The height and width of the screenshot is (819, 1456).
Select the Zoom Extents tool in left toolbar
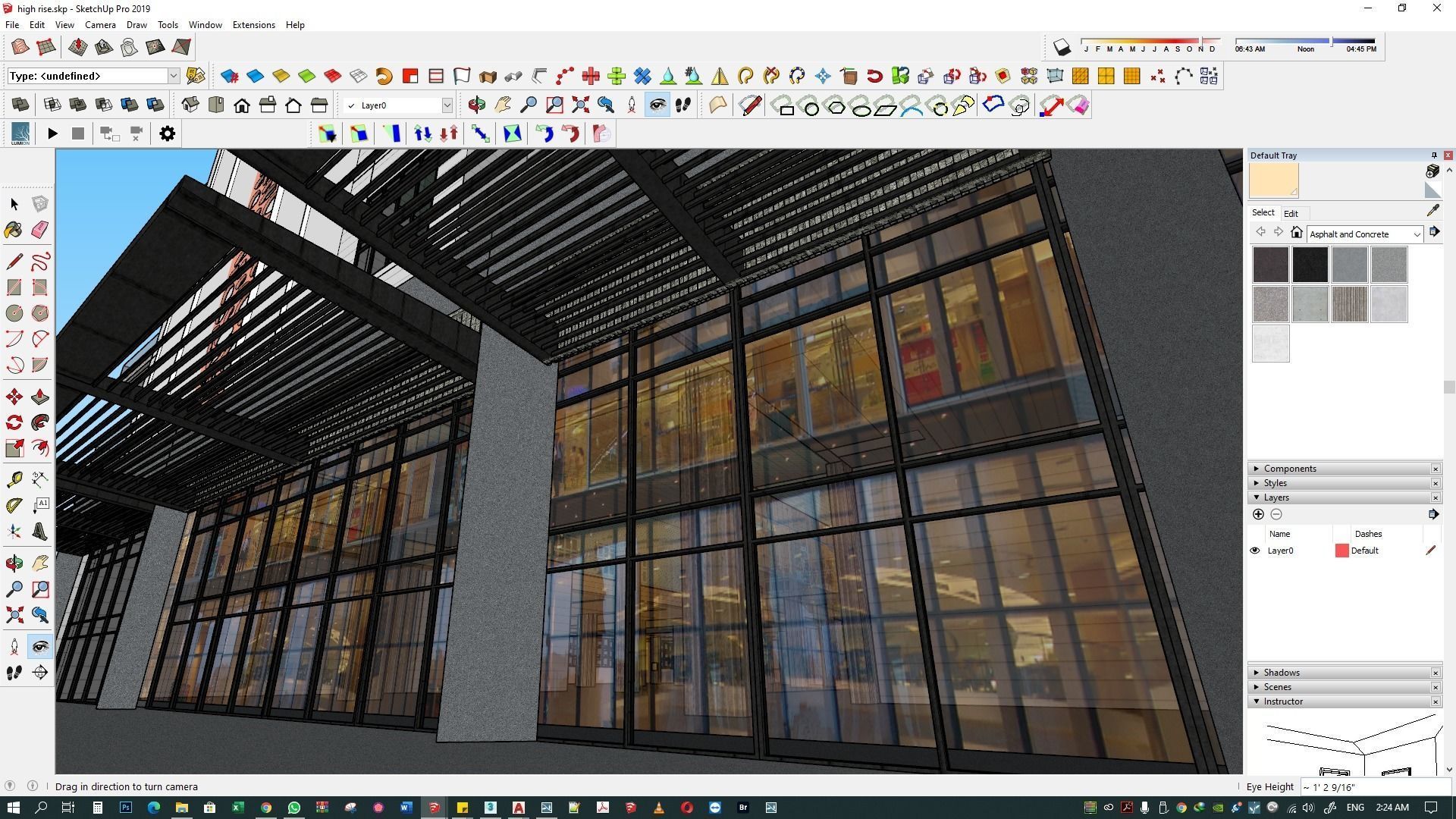tap(14, 614)
